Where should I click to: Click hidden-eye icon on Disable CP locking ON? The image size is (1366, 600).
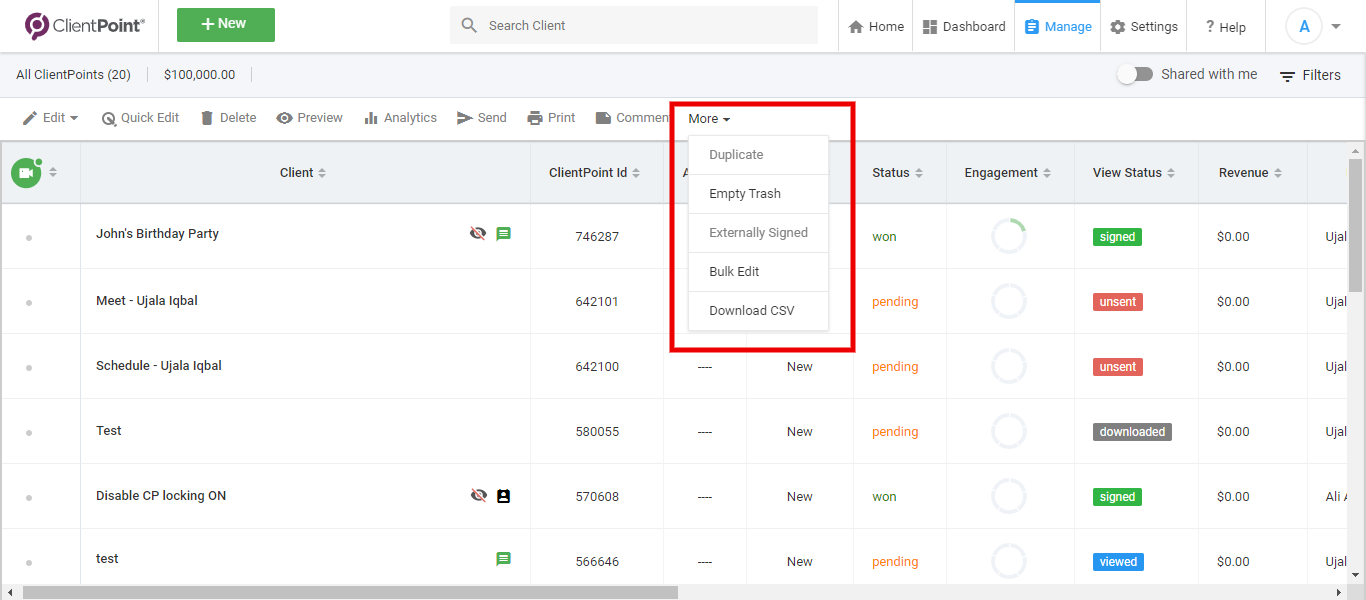coord(478,496)
